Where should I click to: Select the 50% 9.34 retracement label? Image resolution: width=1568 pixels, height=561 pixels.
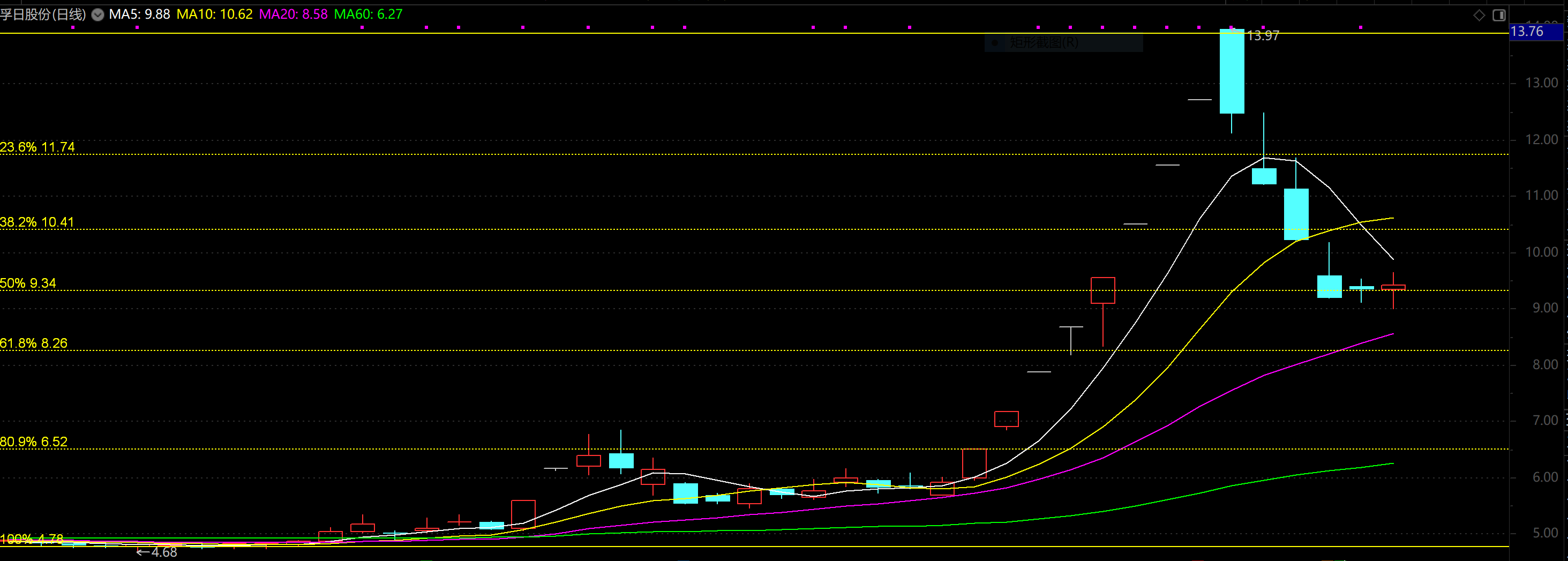(28, 282)
